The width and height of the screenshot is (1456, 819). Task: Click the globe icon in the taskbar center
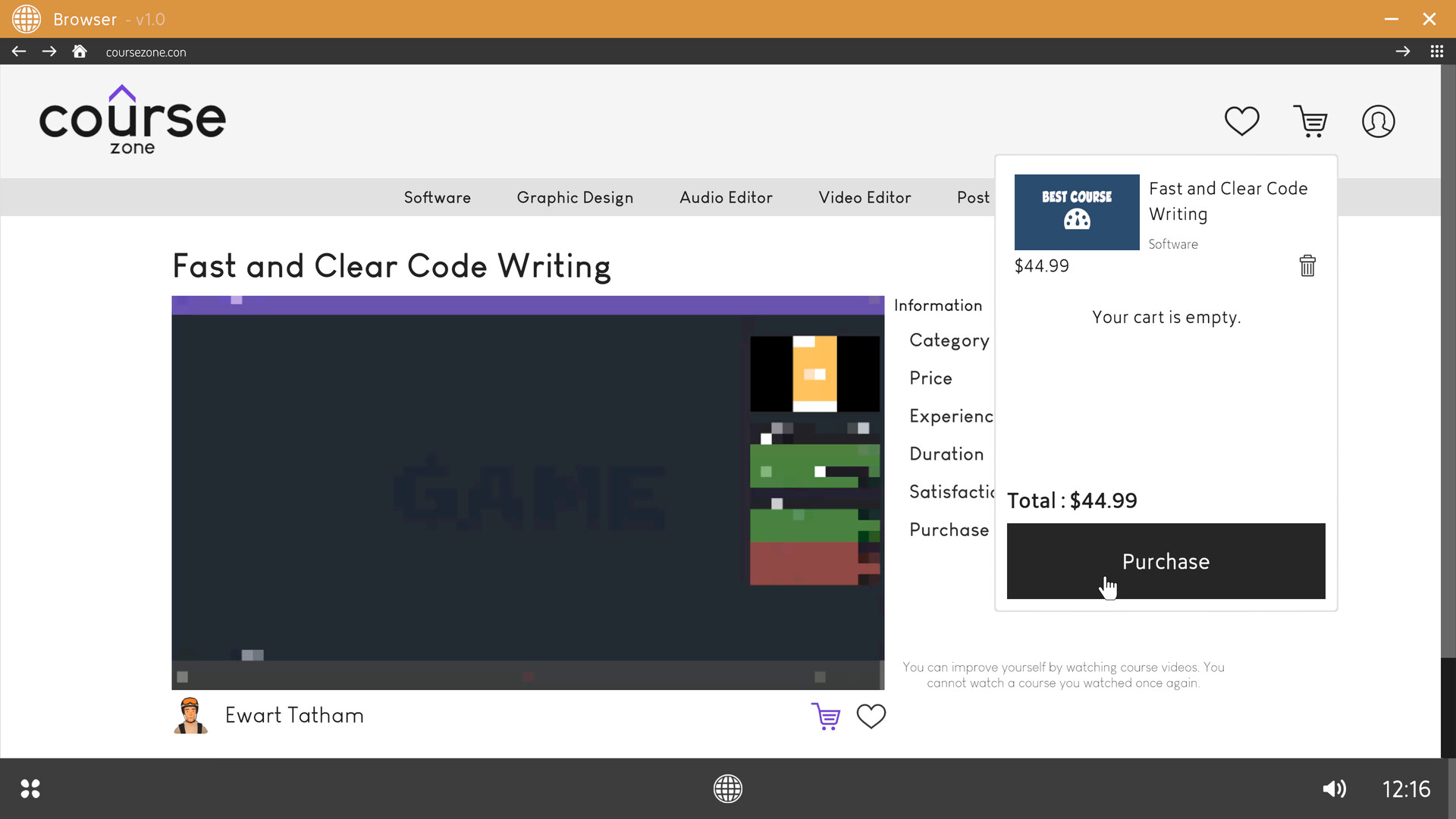coord(727,789)
